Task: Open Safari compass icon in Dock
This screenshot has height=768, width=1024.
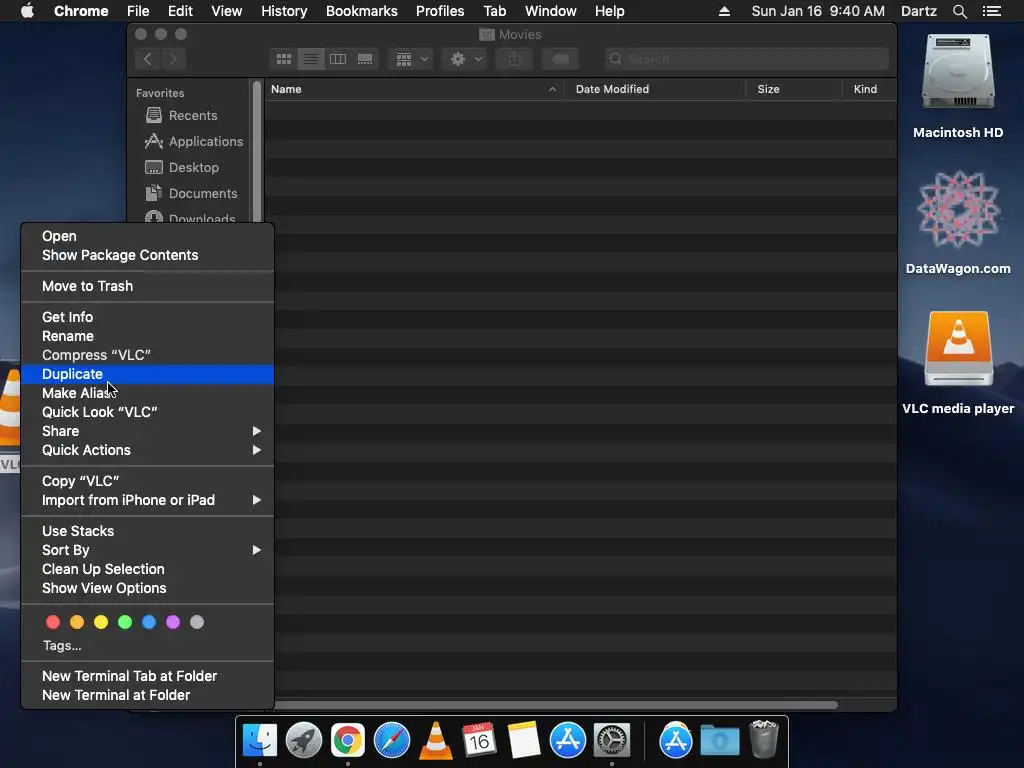Action: pyautogui.click(x=392, y=740)
